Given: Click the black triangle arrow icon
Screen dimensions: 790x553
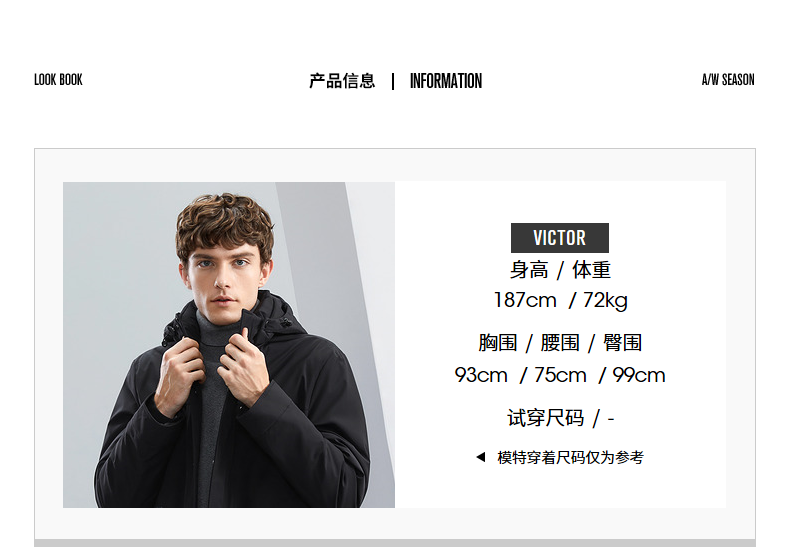Looking at the screenshot, I should [x=481, y=457].
